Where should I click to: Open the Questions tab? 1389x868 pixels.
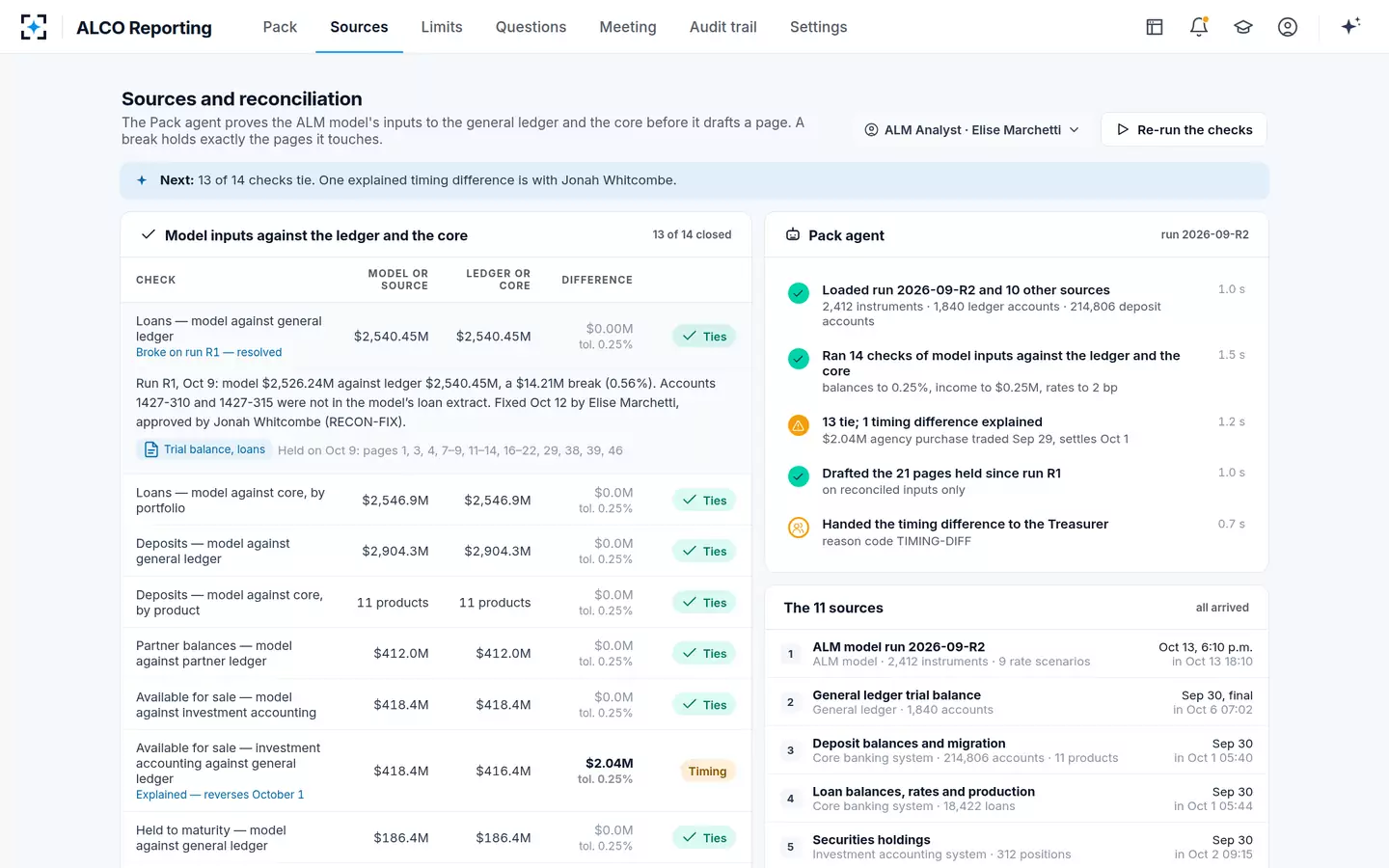531,27
